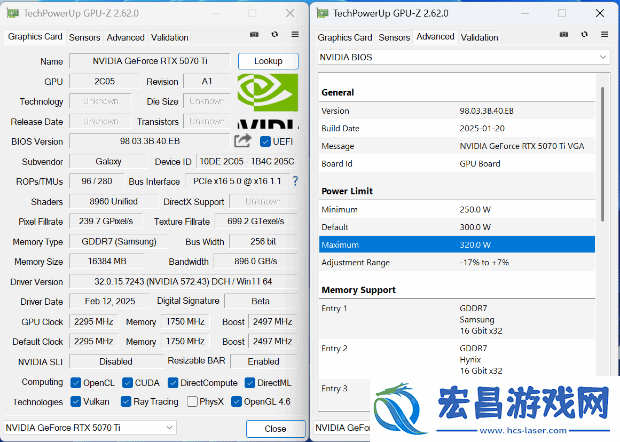Open the GPU selector dropdown in left window

click(x=90, y=428)
